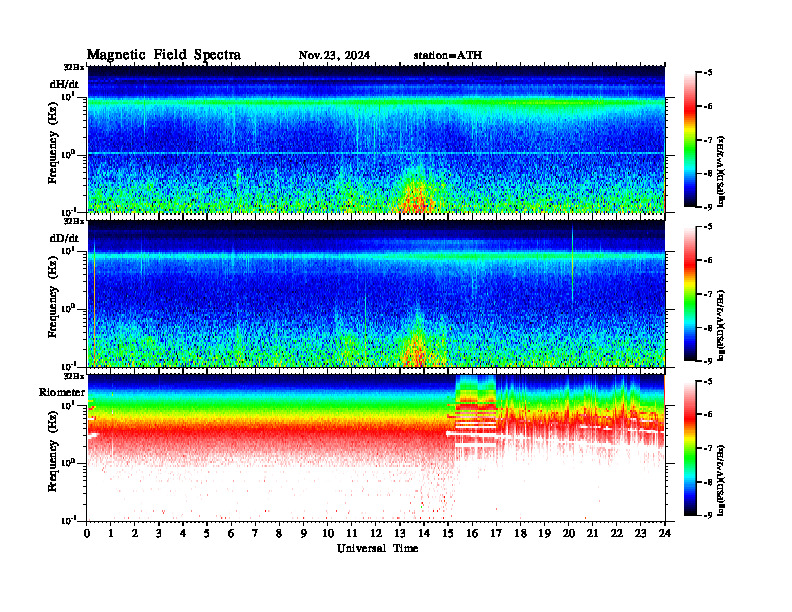The width and height of the screenshot is (792, 612).
Task: Open the dH/dt spectrogram plot
Action: point(376,139)
